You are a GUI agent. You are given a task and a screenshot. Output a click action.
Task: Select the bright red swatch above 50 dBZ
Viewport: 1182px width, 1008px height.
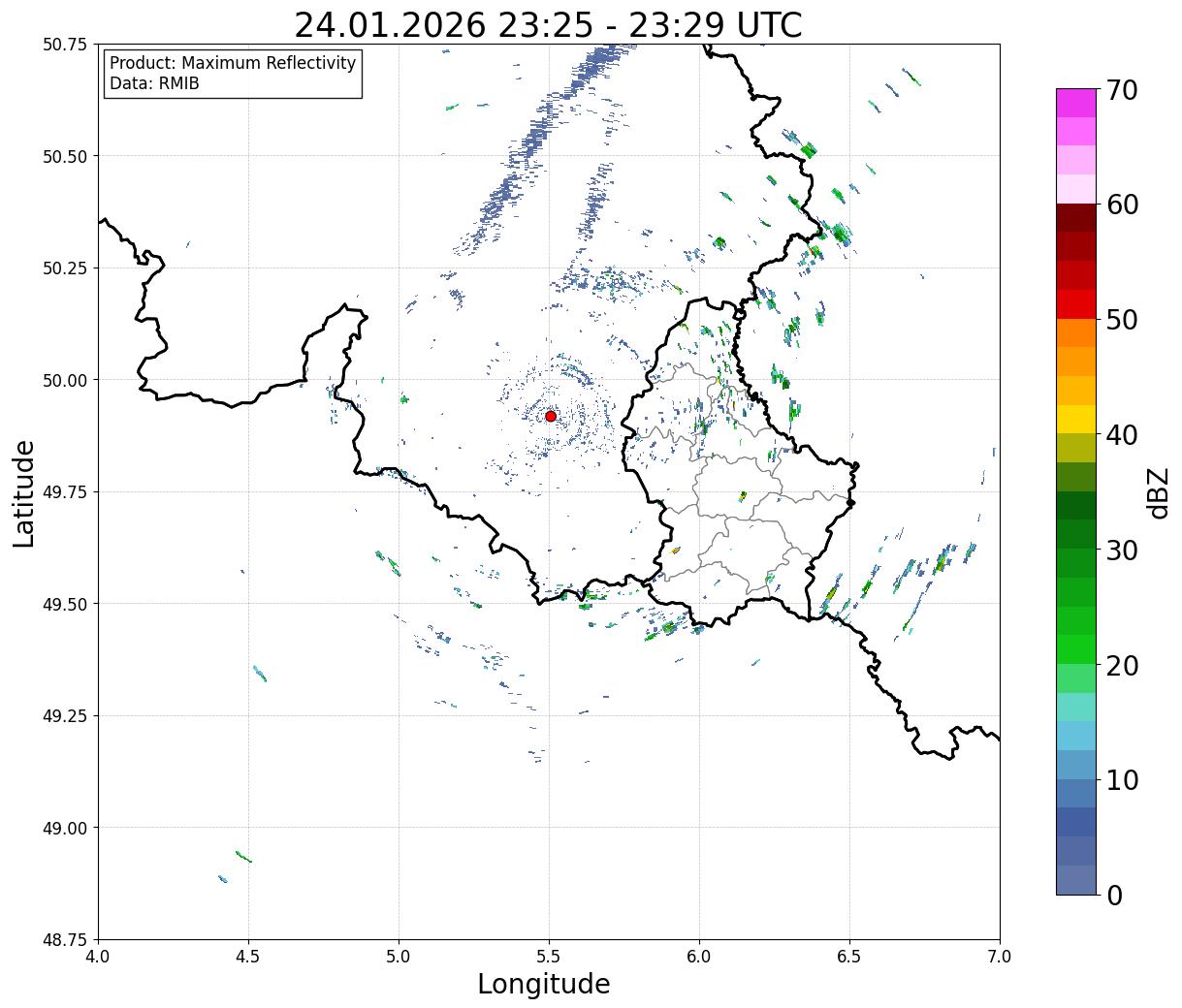[x=1075, y=304]
